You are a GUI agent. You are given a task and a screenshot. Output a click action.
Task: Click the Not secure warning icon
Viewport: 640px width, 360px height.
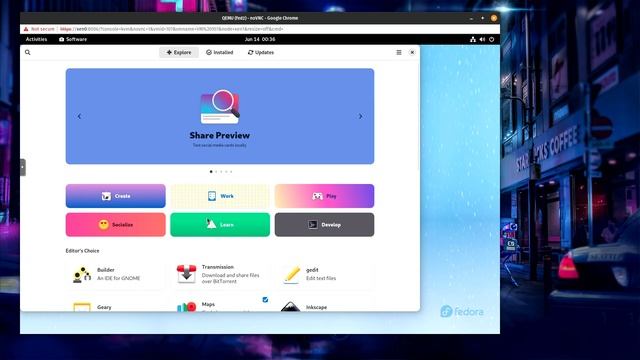coord(26,29)
